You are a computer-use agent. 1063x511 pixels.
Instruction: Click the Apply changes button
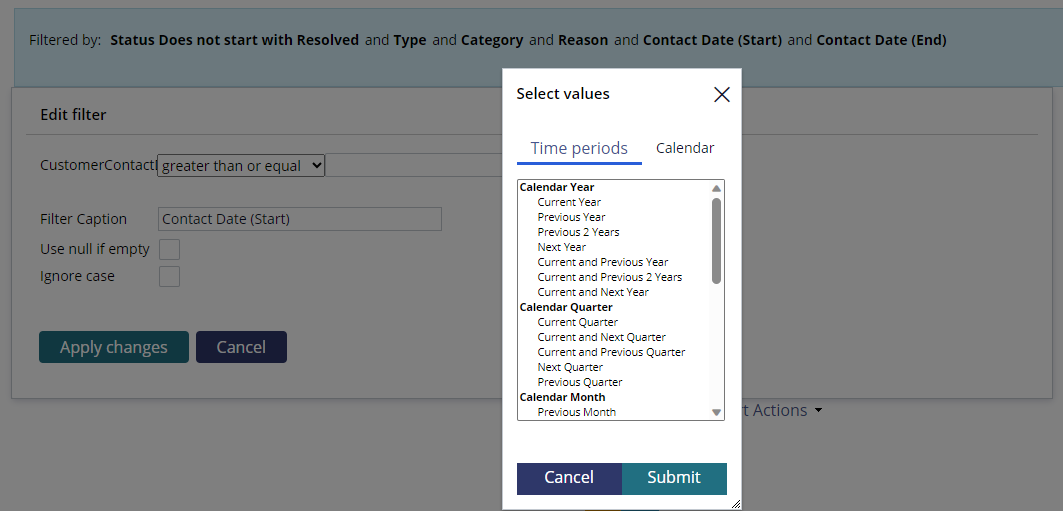click(114, 347)
